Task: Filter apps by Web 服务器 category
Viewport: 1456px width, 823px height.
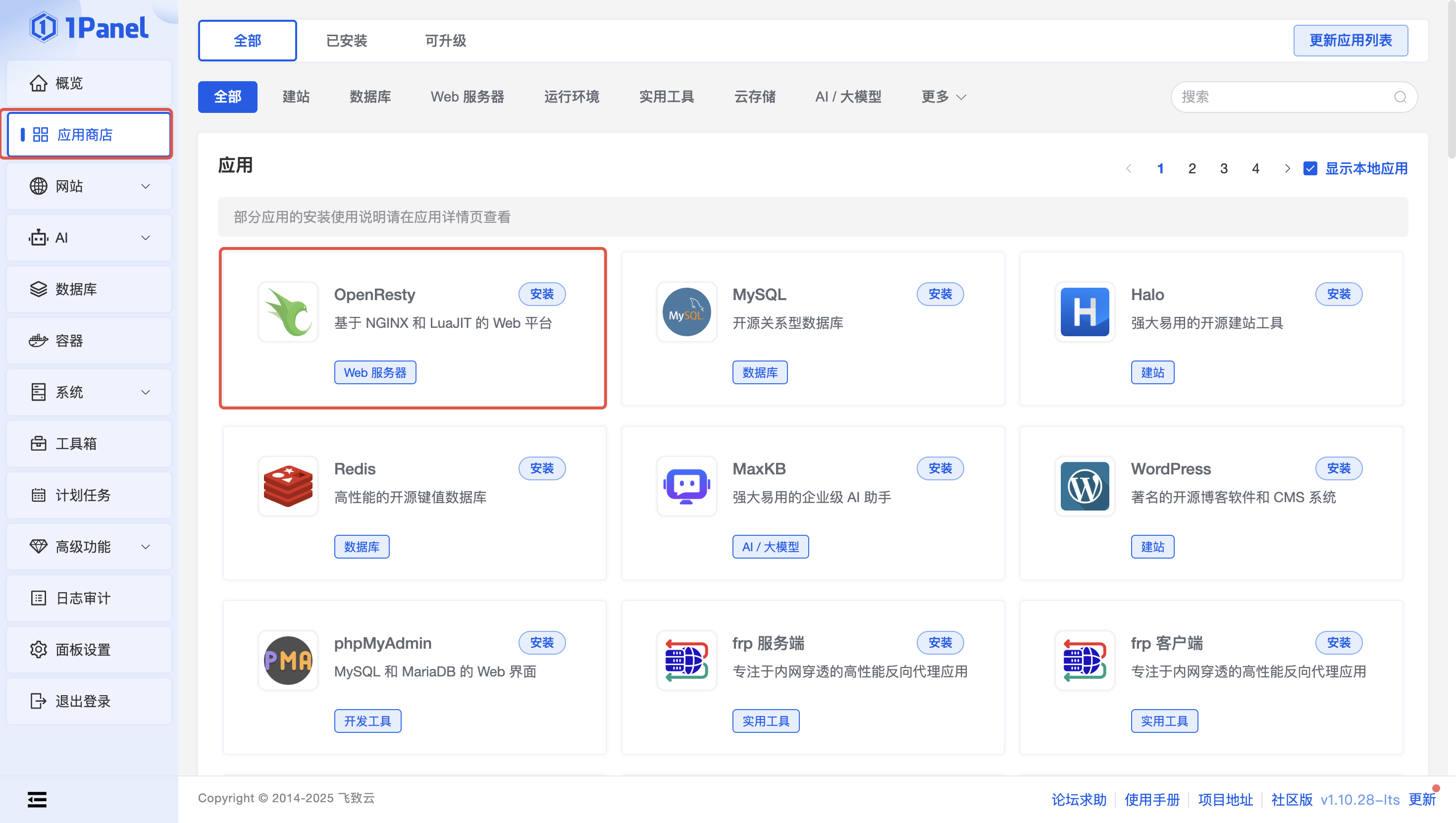Action: click(467, 97)
